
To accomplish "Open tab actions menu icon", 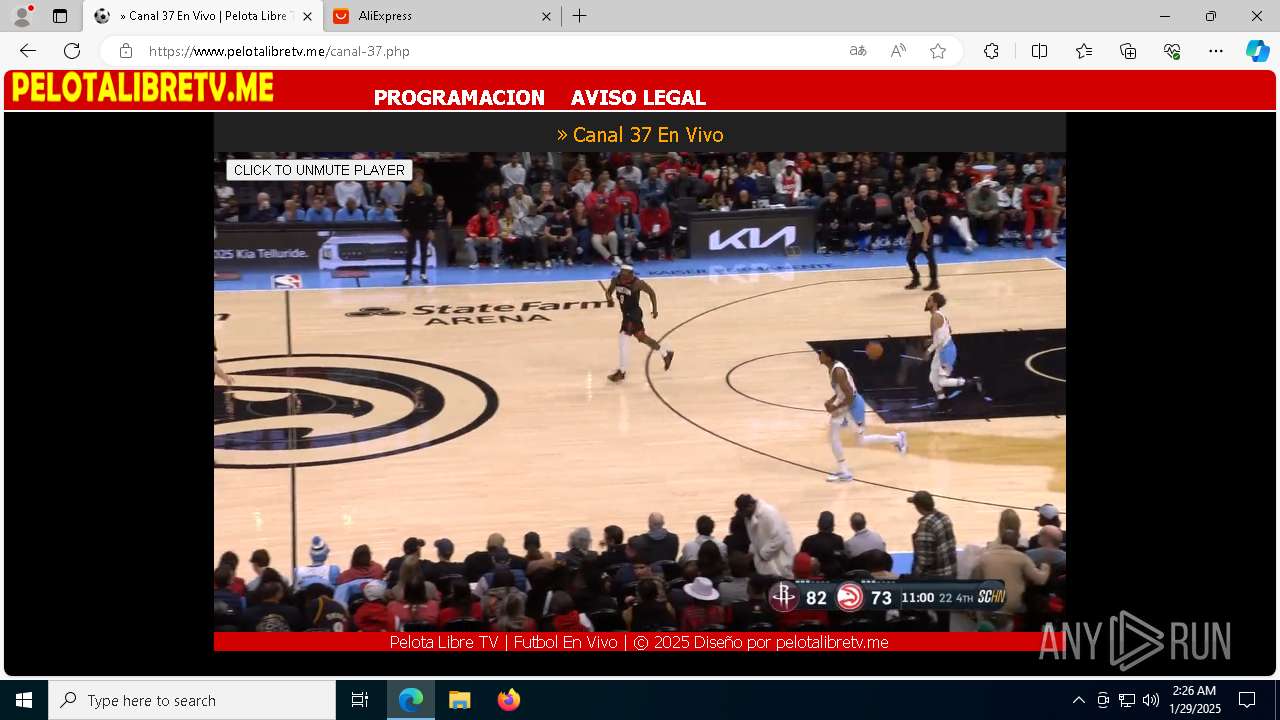I will (x=60, y=16).
